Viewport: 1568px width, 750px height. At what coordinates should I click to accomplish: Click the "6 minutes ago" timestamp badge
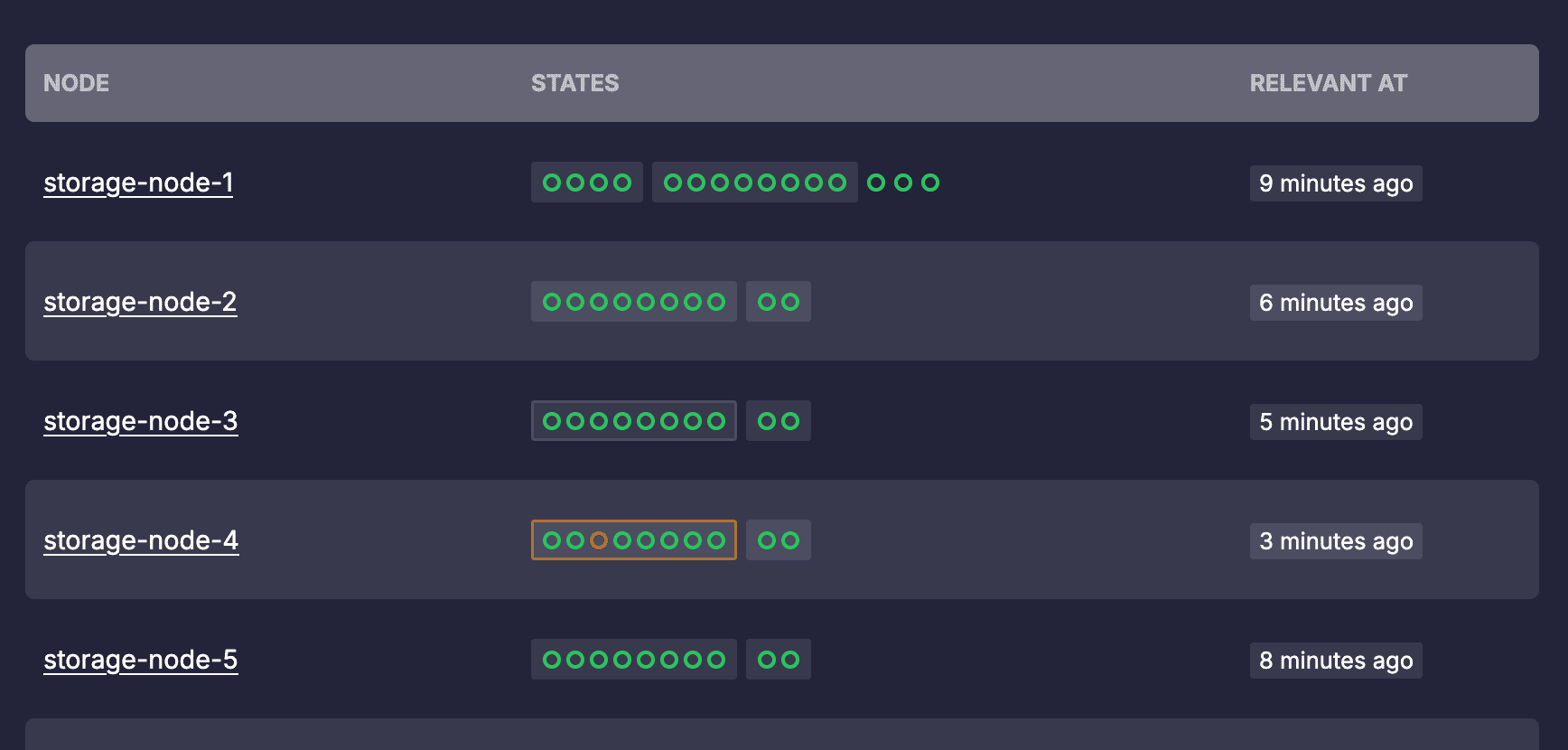[1336, 303]
